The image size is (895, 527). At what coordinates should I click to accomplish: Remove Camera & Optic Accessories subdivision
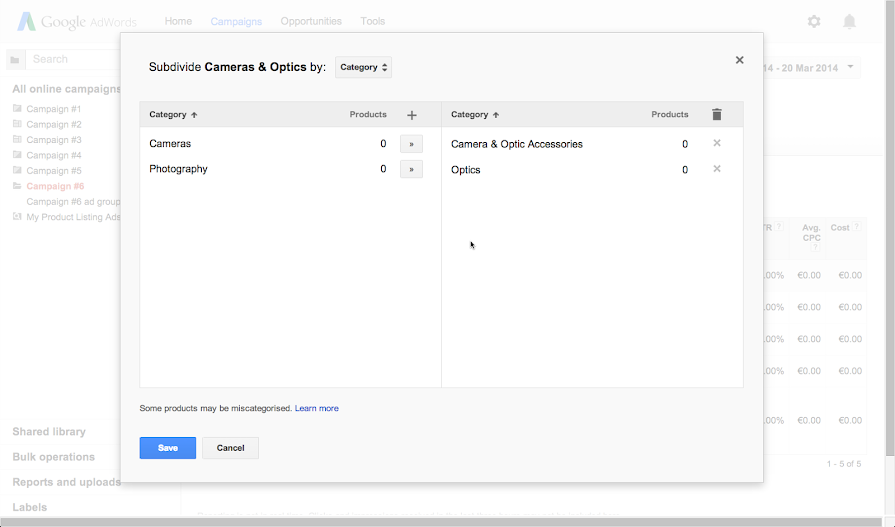(717, 144)
